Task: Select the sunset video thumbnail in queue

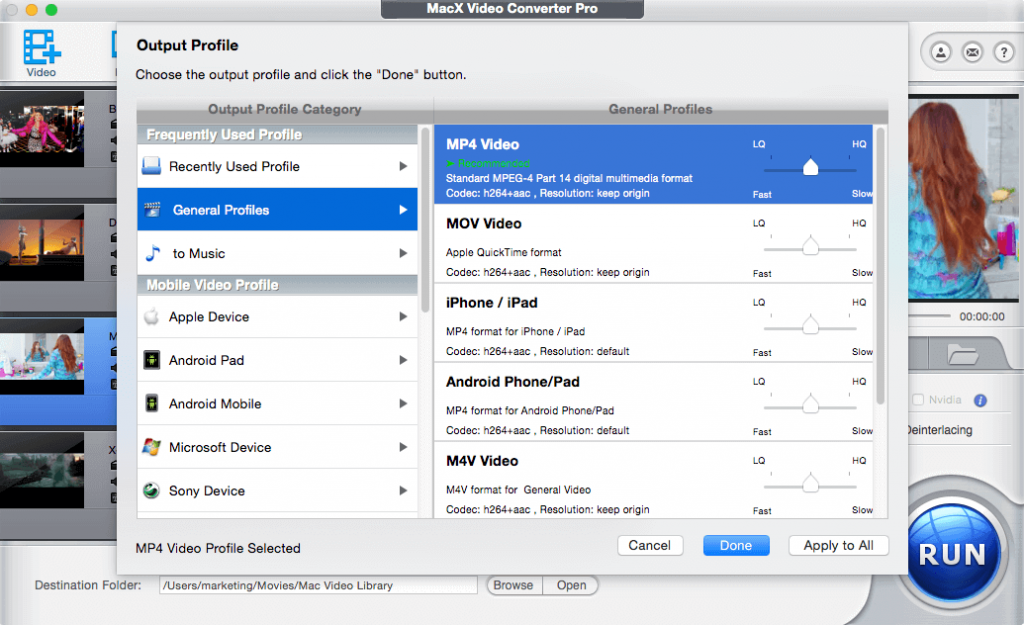Action: (x=42, y=243)
